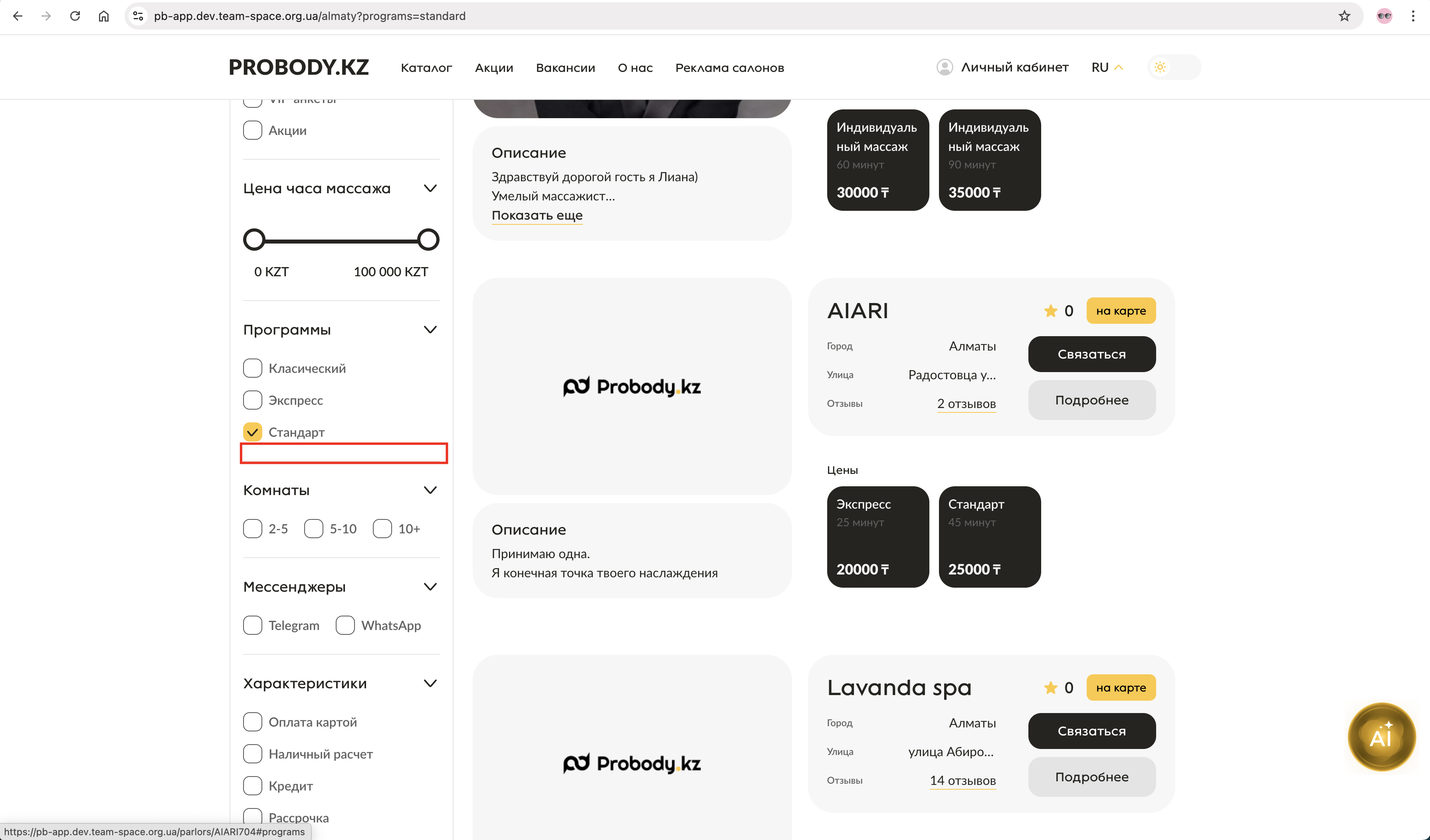Click Связаться button for AIARI salon

click(x=1091, y=354)
